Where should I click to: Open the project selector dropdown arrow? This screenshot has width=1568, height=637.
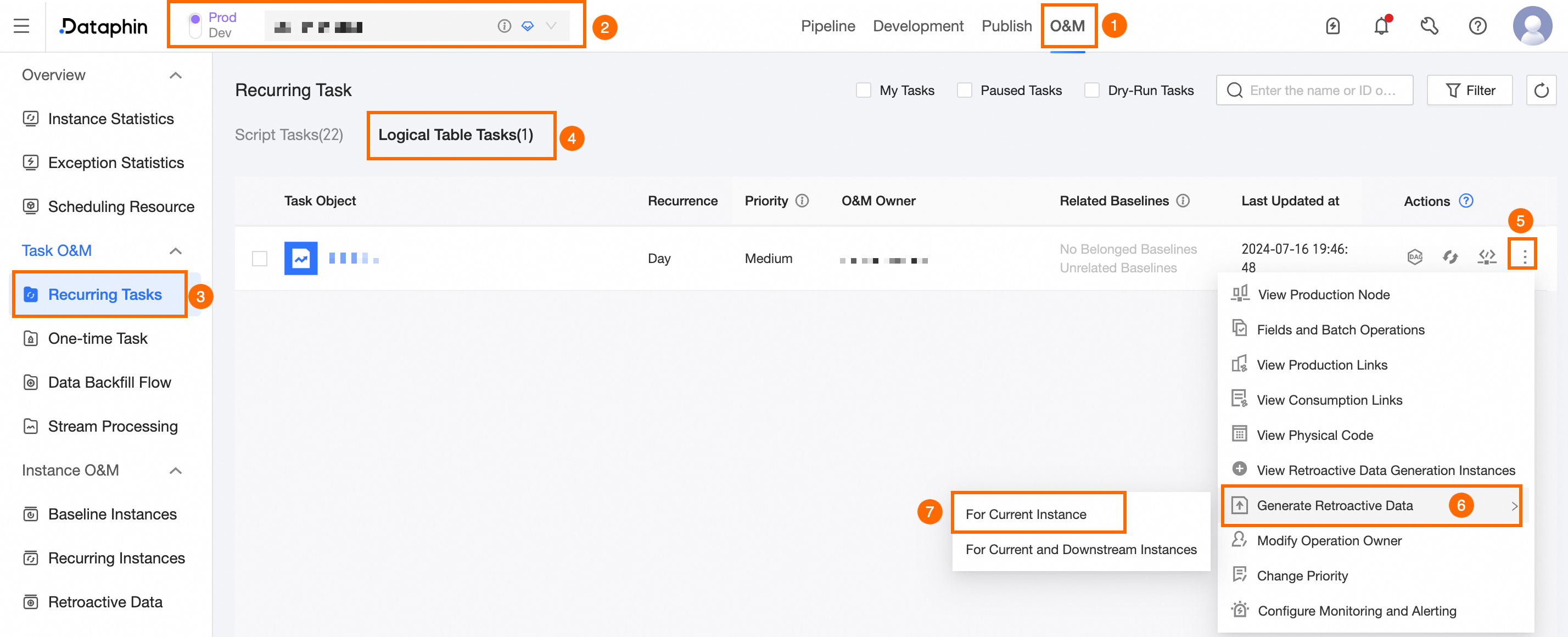point(551,26)
